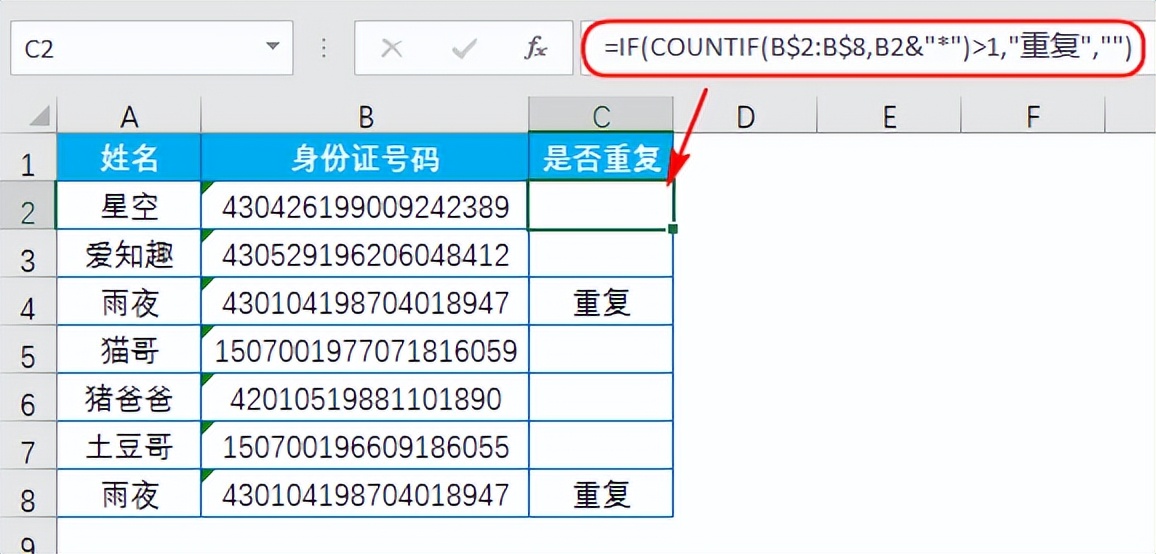Select the 重复 cell in row 4

[x=601, y=301]
